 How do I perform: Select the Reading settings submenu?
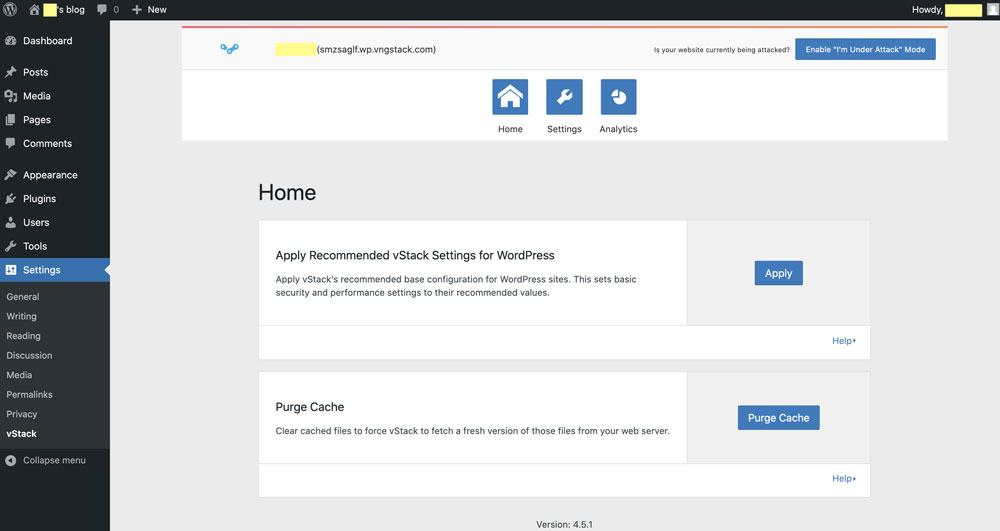(24, 336)
